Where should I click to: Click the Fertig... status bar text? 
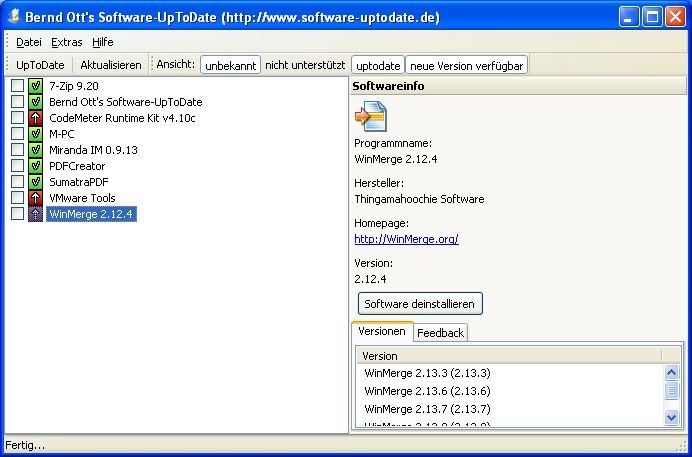click(x=25, y=445)
